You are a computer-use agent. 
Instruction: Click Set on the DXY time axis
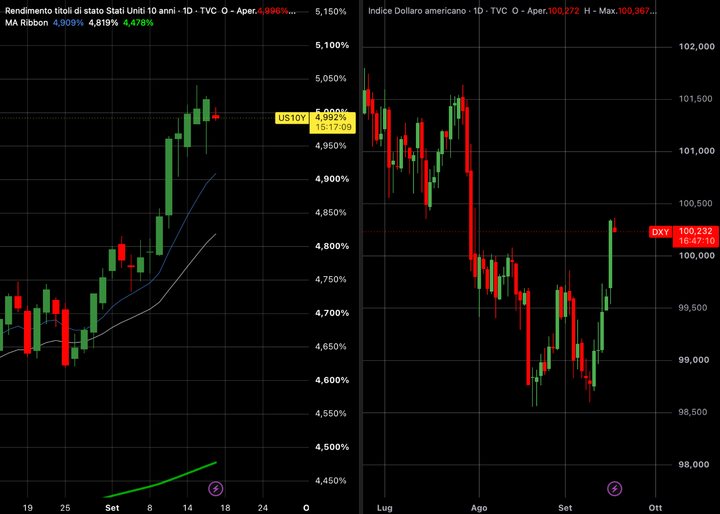pos(565,508)
